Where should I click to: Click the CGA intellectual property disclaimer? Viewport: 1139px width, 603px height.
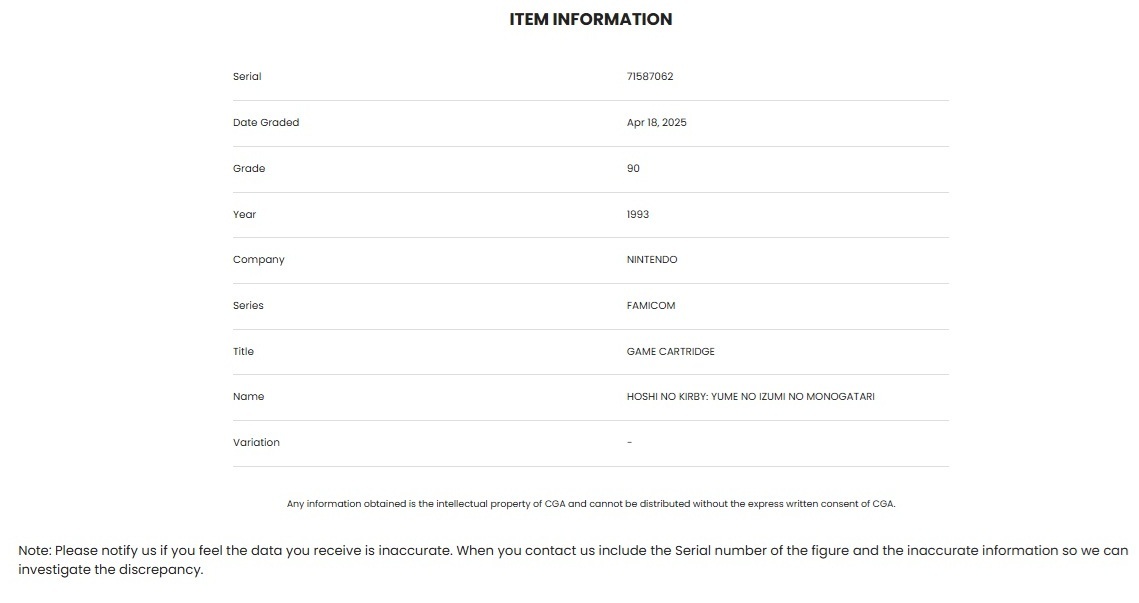pos(591,504)
